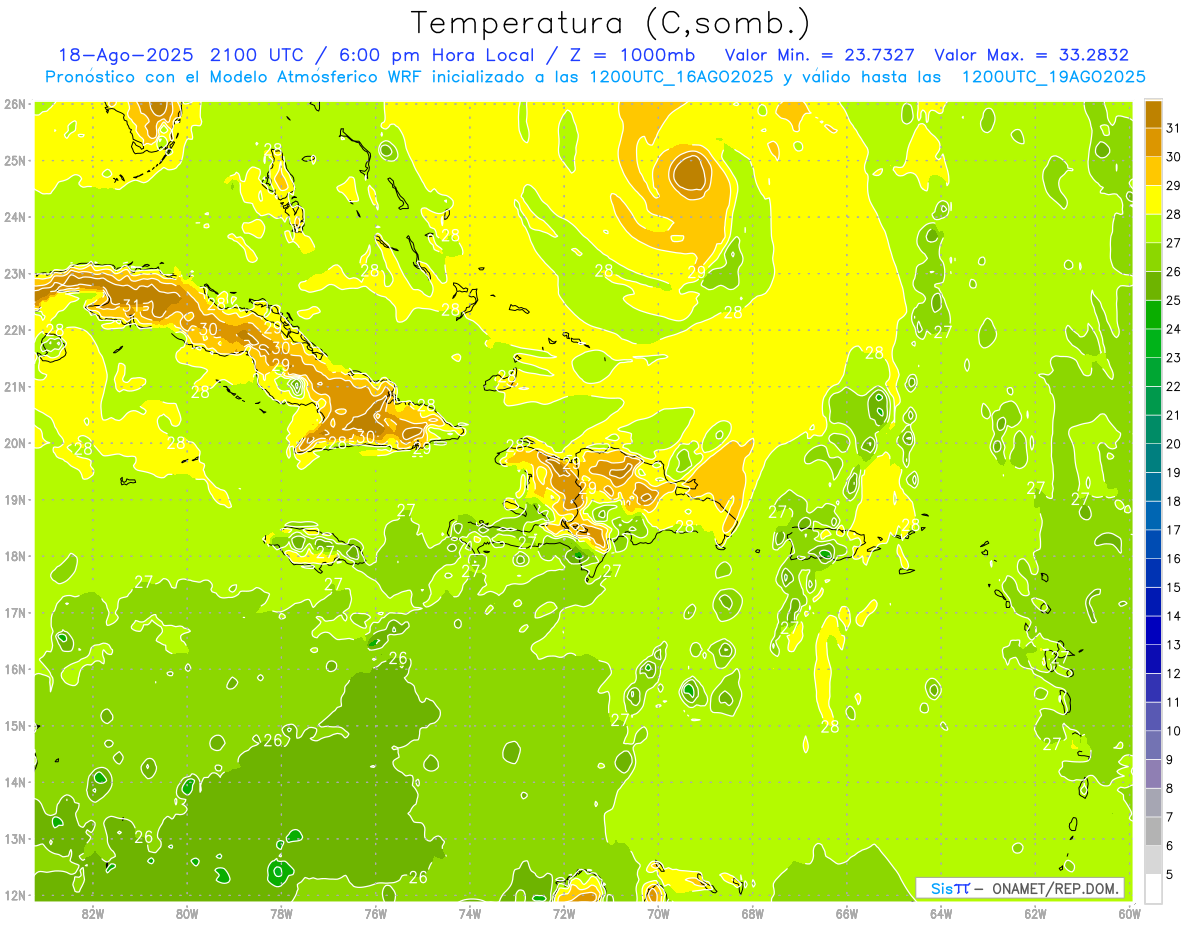Click the "Valor Max. = 33.2832" readout
This screenshot has height=927, width=1200.
[1031, 56]
